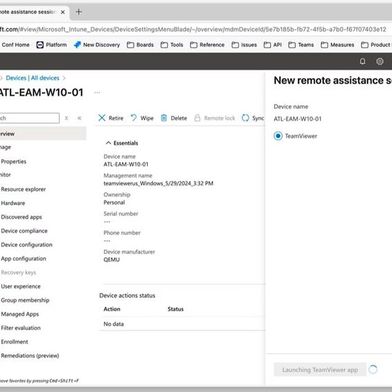Click the Management name value teamviewerus_Windows
This screenshot has width=392, height=392.
tap(158, 183)
